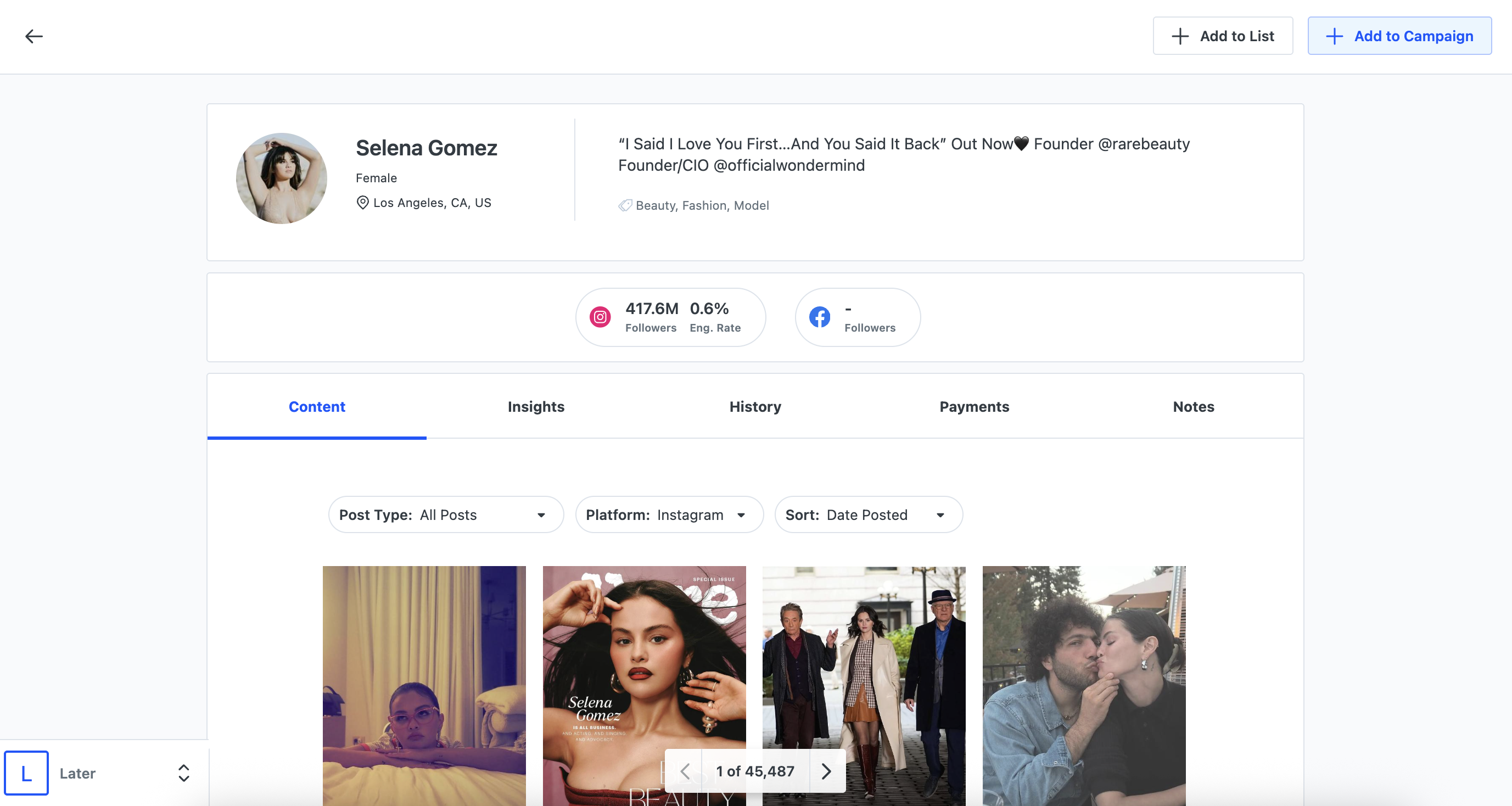Open the Payments tab
1512x806 pixels.
(x=974, y=407)
